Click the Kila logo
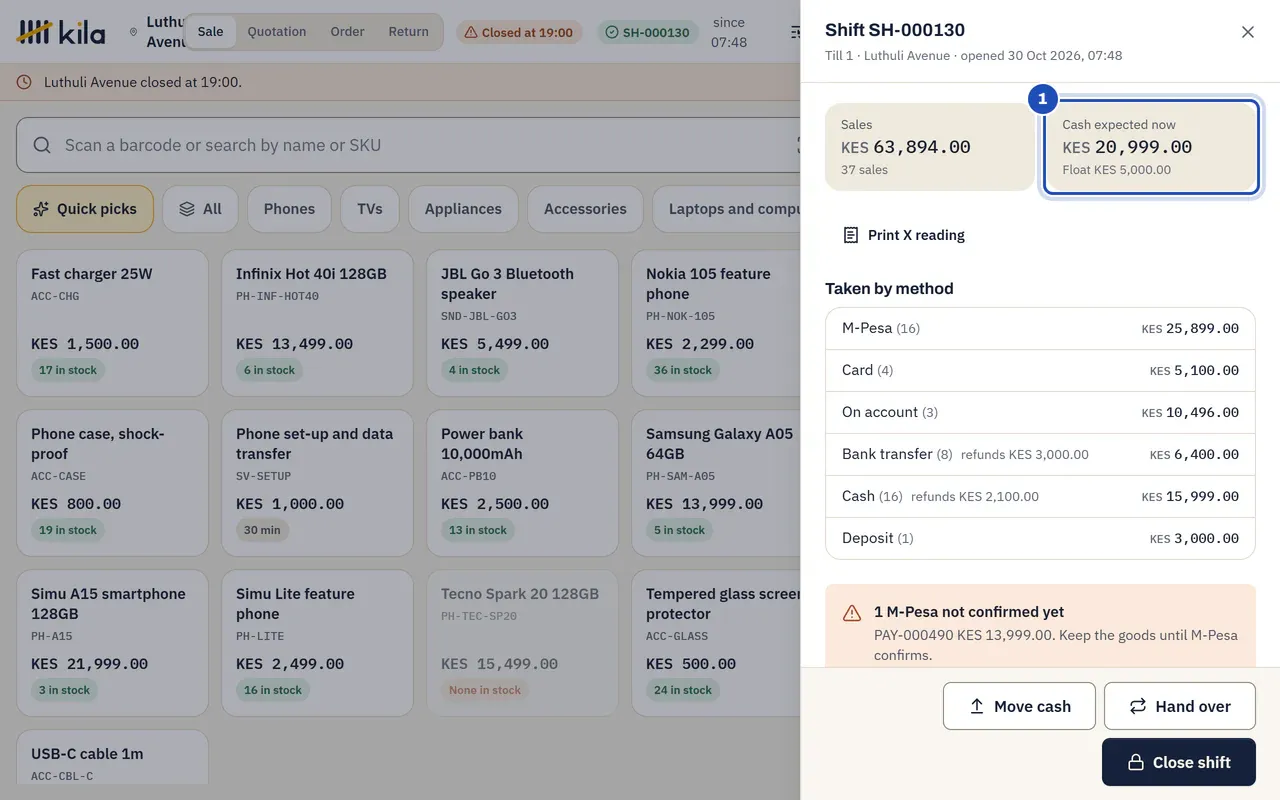 coord(61,32)
